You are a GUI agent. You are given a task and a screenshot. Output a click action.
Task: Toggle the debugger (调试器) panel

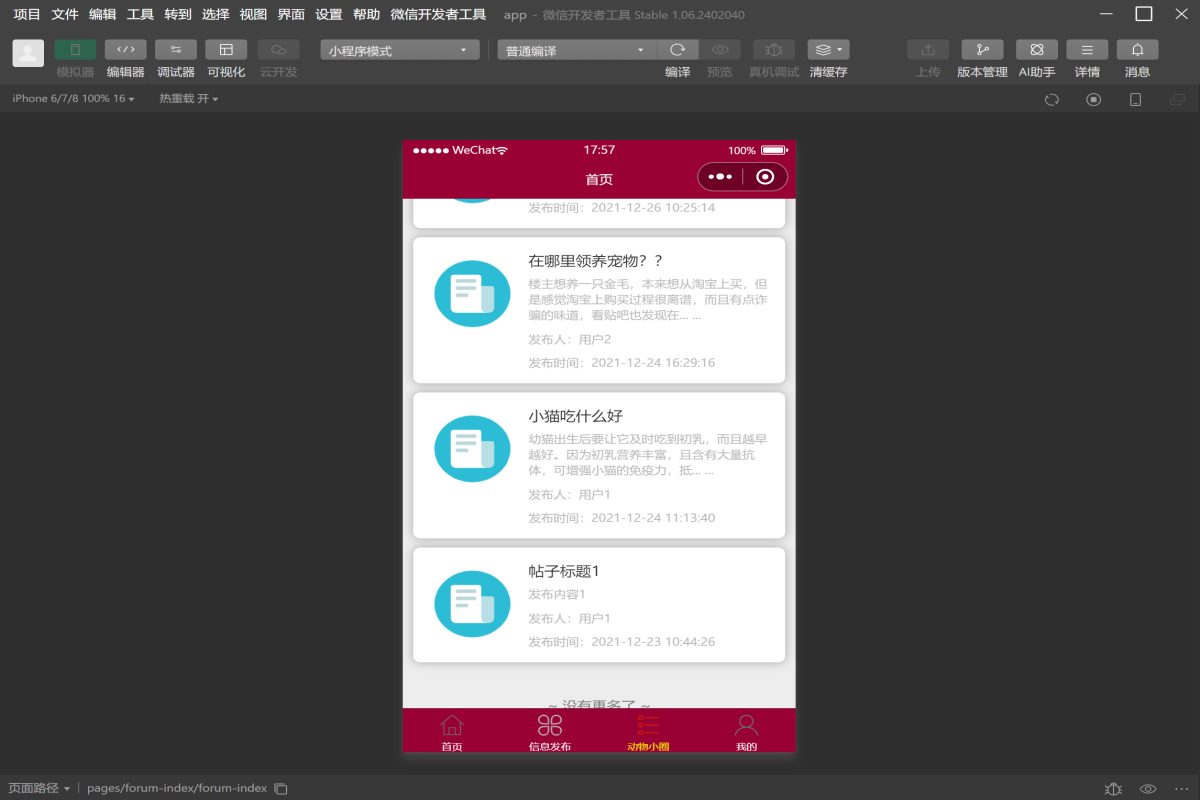(x=175, y=50)
